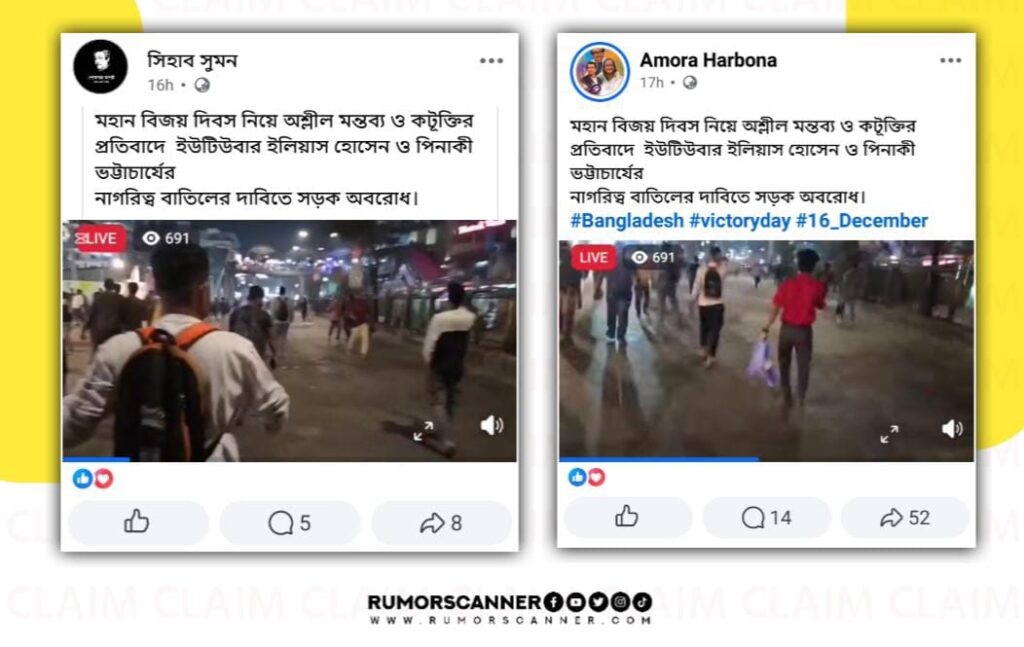Image resolution: width=1024 pixels, height=647 pixels.
Task: Expand the right live video to fullscreen
Action: coord(889,434)
